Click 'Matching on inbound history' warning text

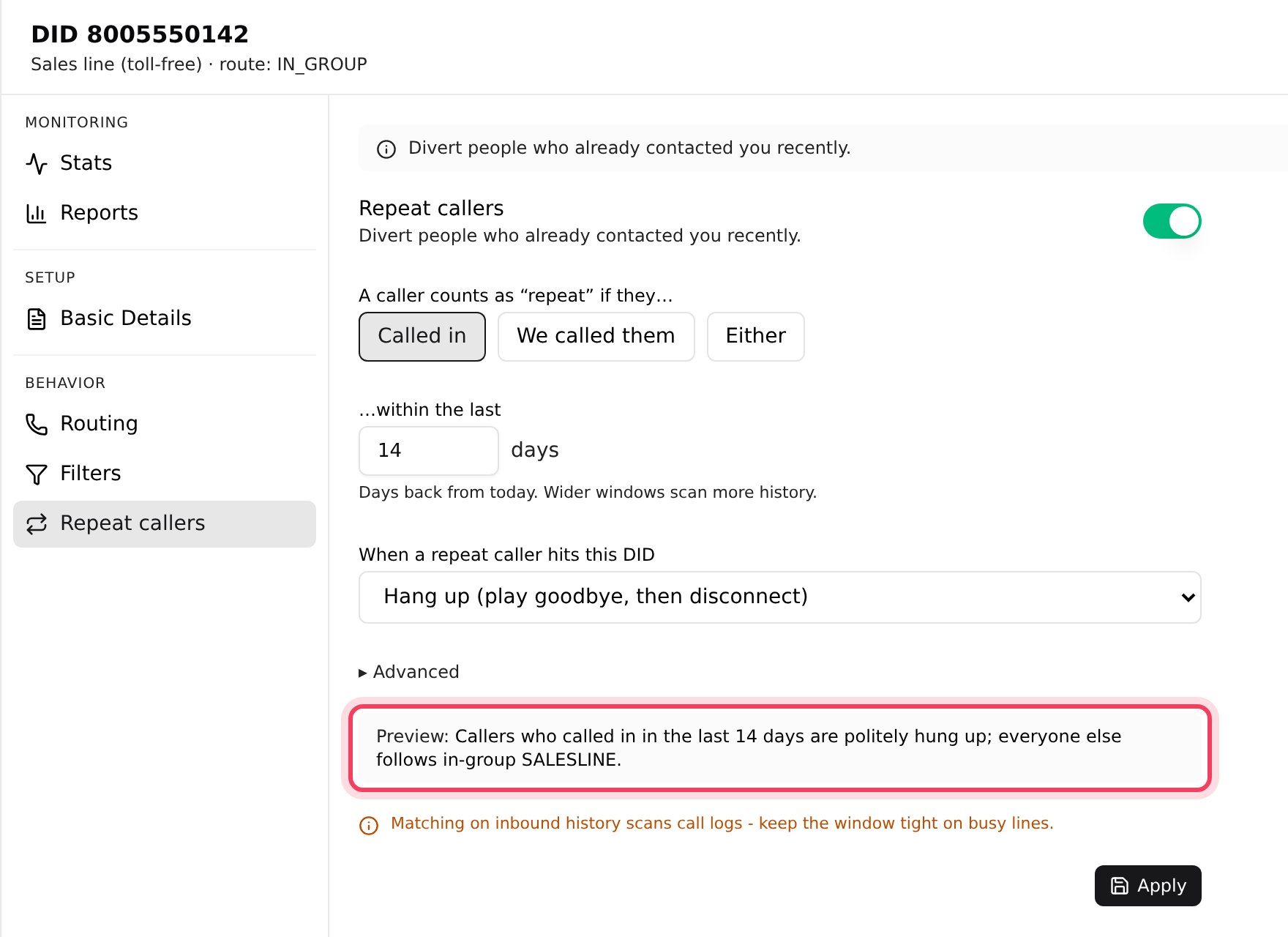tap(722, 824)
